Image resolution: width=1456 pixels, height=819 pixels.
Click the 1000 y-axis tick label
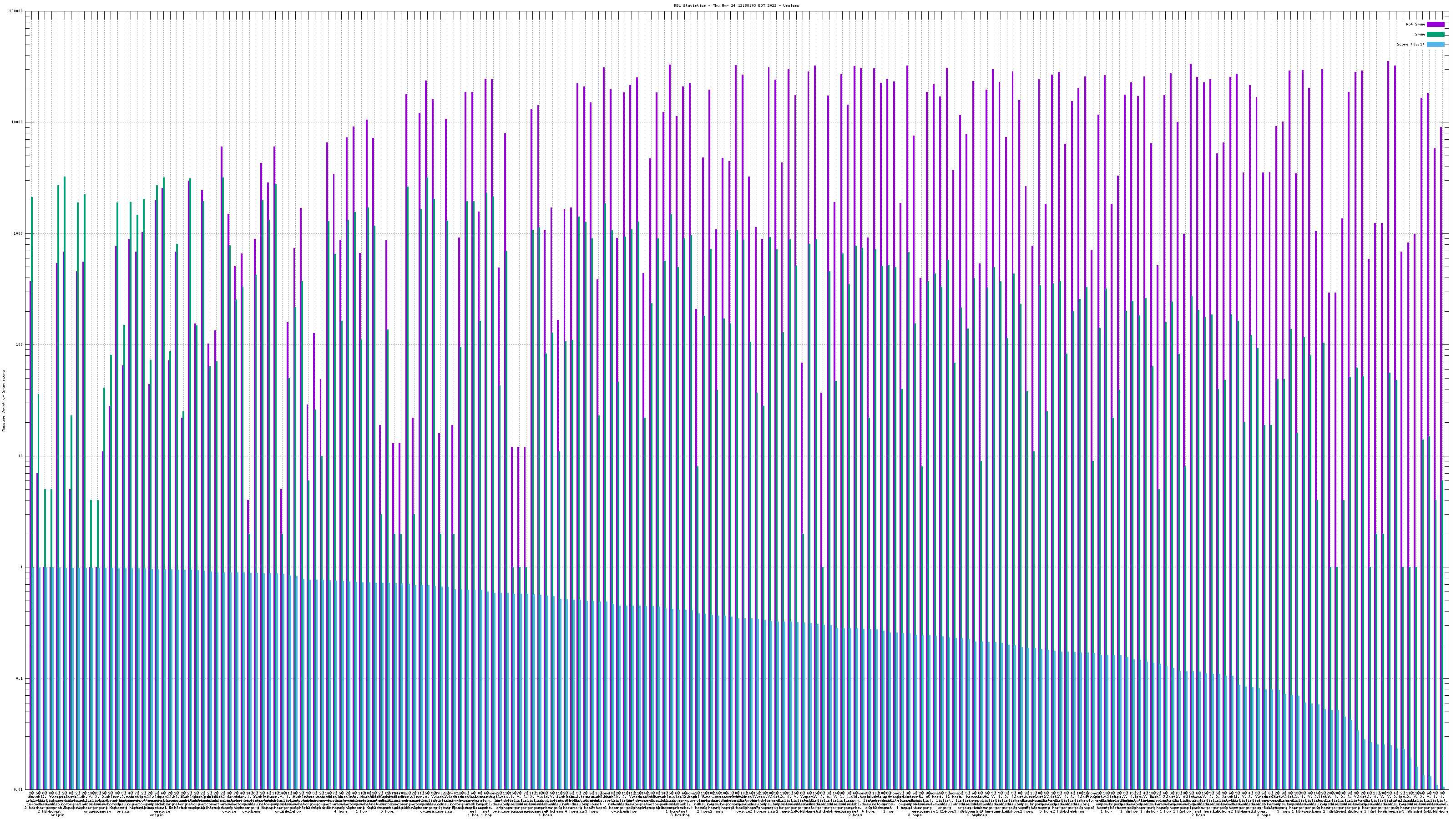tap(19, 233)
